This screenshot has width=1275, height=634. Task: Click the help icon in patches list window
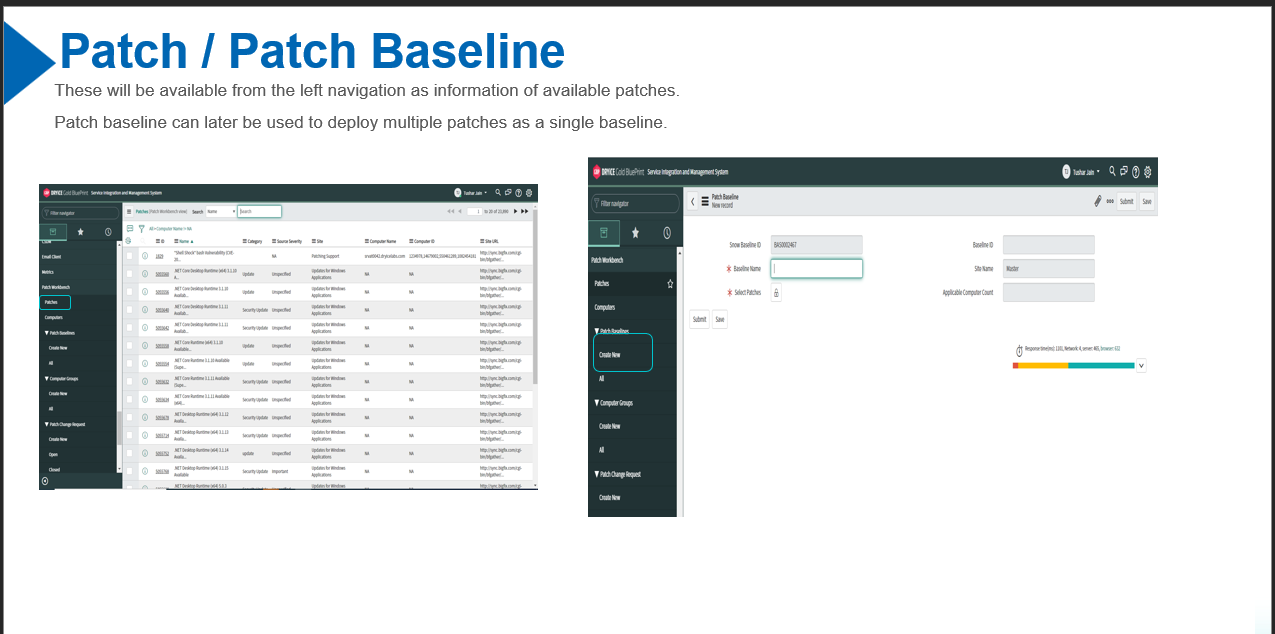click(518, 193)
